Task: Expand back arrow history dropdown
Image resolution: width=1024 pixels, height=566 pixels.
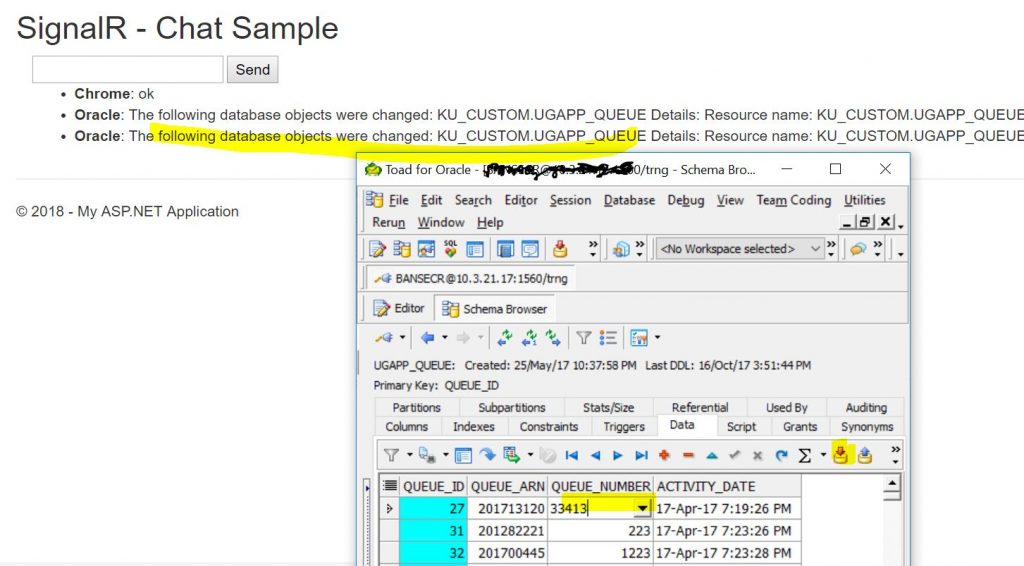Action: [x=445, y=338]
